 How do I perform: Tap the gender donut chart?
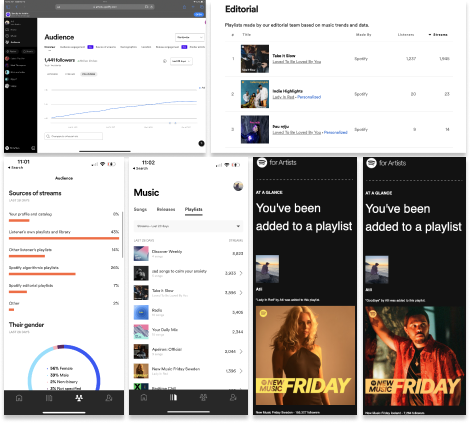coord(64,368)
